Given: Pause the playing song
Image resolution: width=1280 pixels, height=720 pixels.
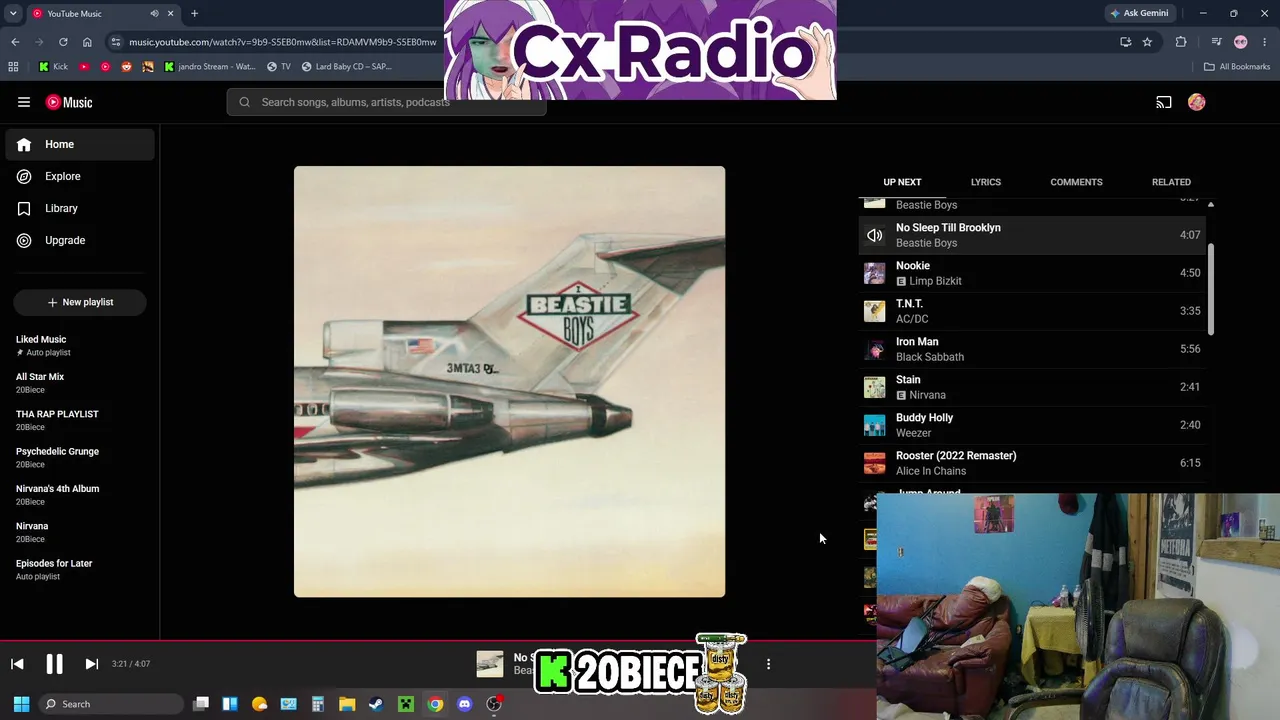Looking at the screenshot, I should pyautogui.click(x=54, y=664).
